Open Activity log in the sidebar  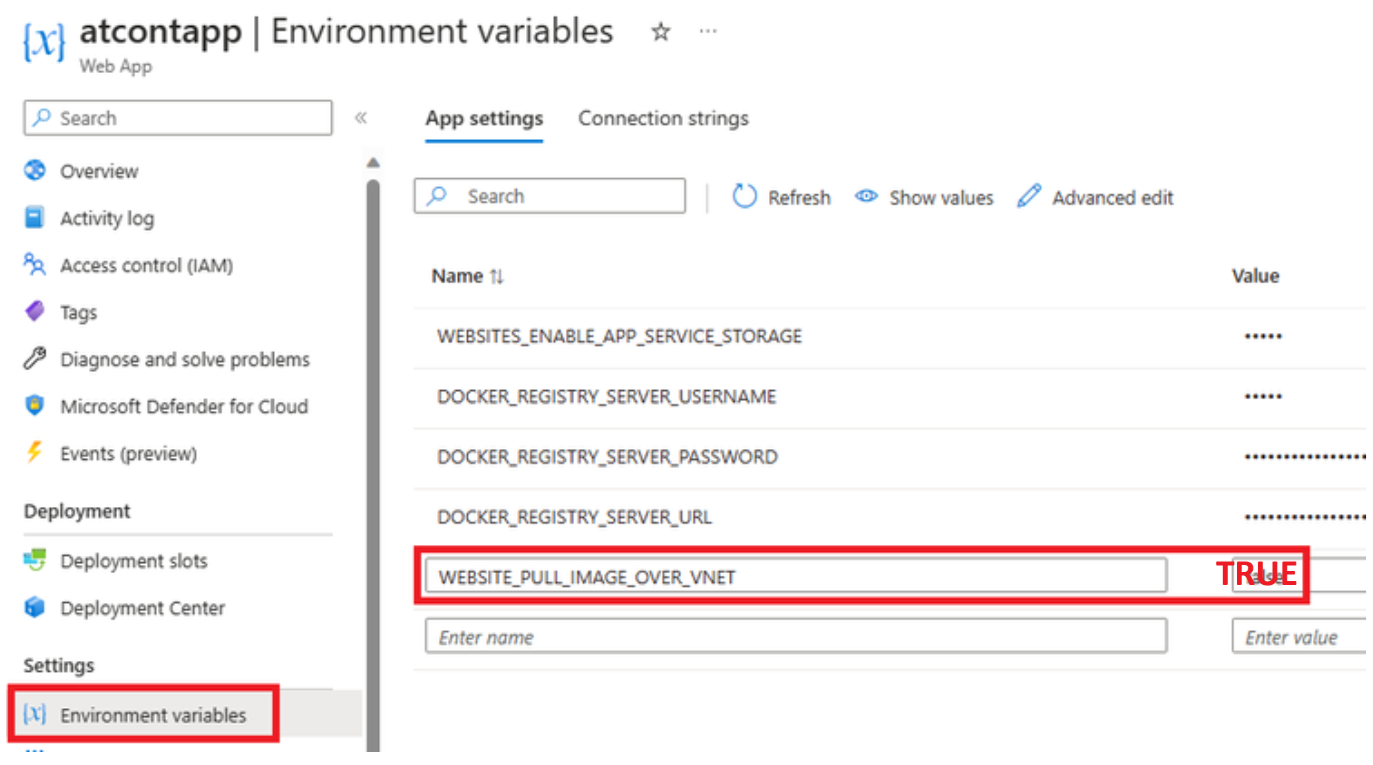pyautogui.click(x=107, y=218)
